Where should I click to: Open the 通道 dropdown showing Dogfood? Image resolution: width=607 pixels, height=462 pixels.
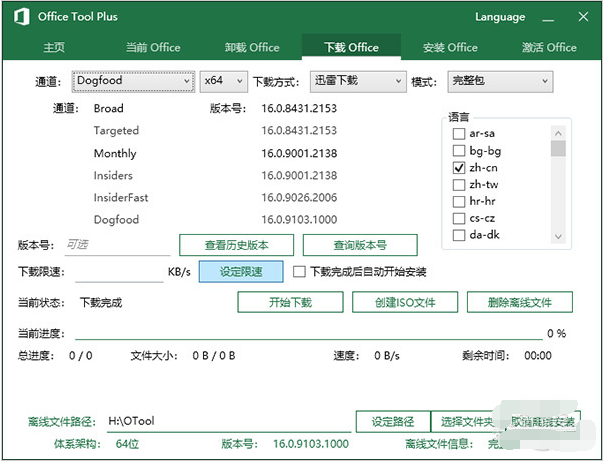coord(133,81)
